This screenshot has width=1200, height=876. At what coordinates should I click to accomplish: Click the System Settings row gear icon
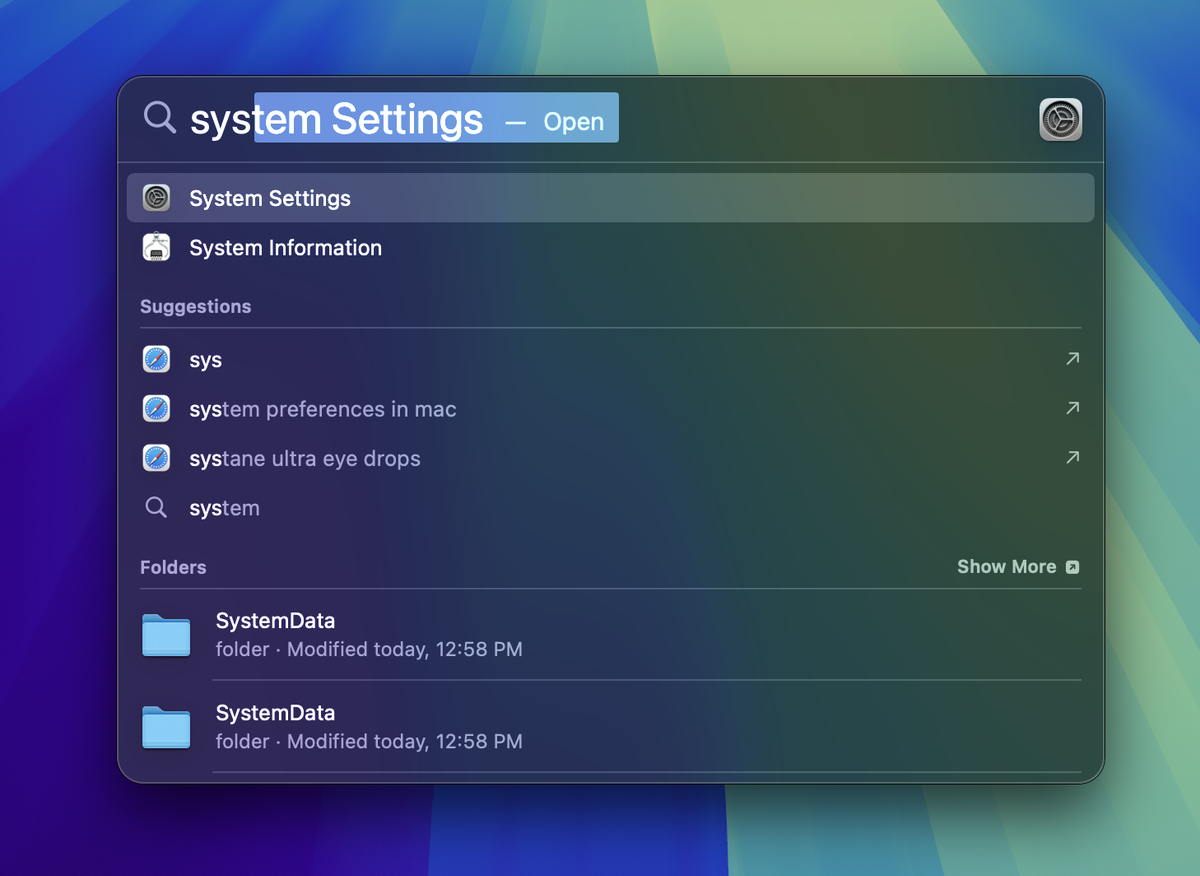[x=156, y=198]
